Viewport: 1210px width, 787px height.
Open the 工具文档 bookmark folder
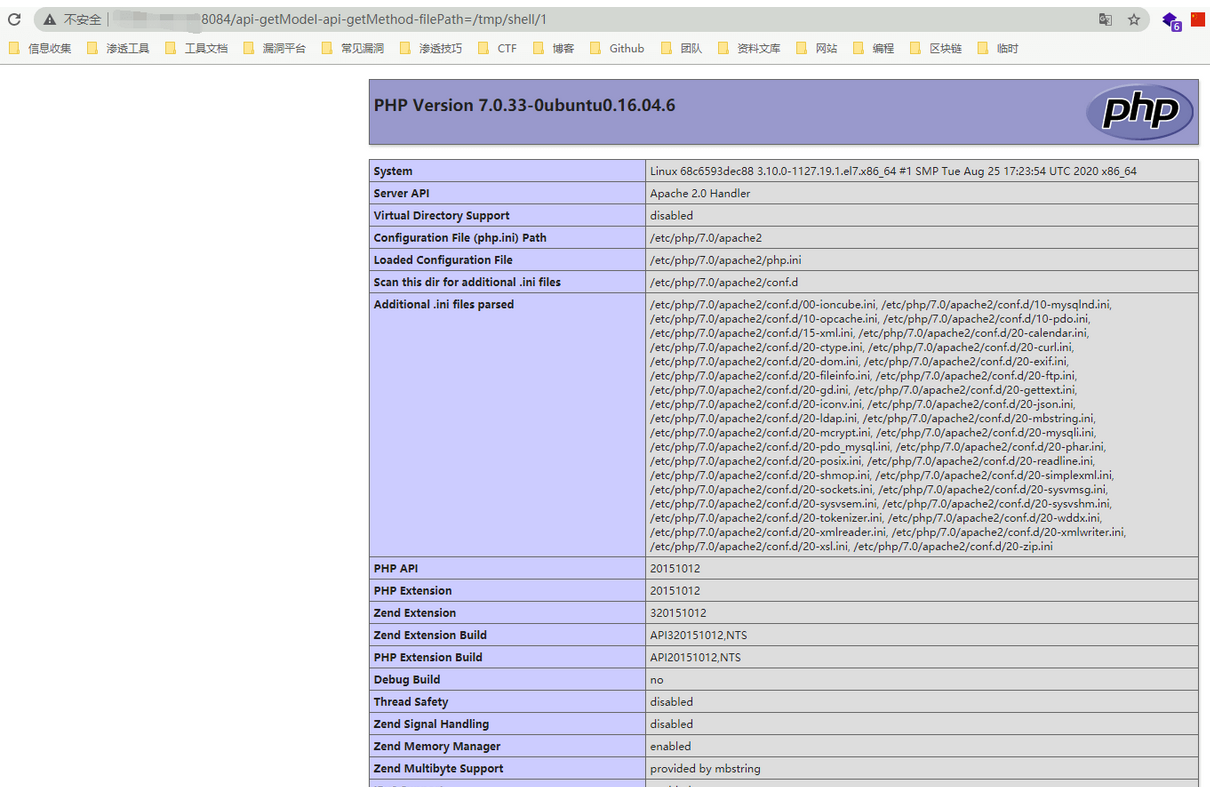pyautogui.click(x=196, y=48)
